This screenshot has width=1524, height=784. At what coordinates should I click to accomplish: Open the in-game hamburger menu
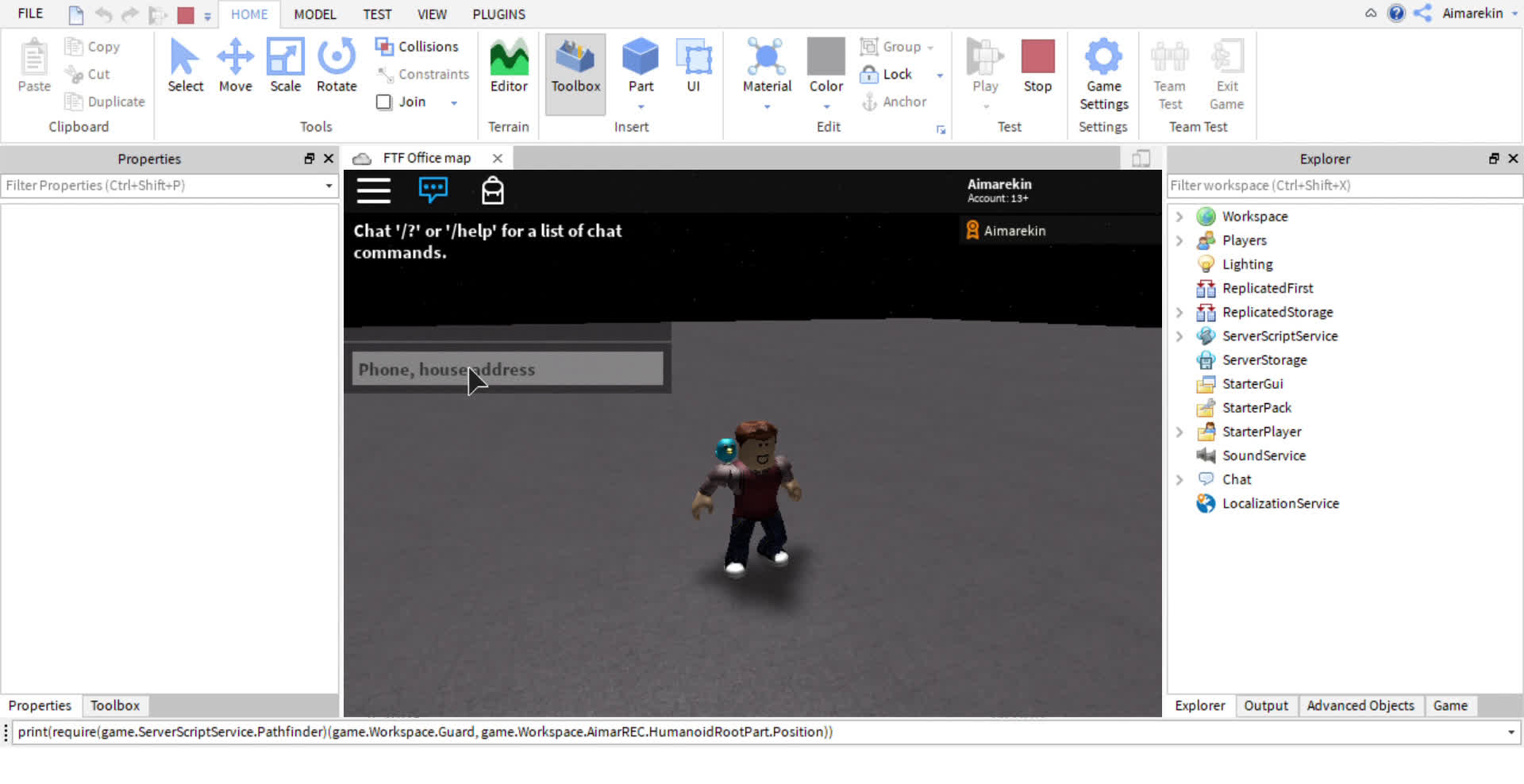click(373, 191)
